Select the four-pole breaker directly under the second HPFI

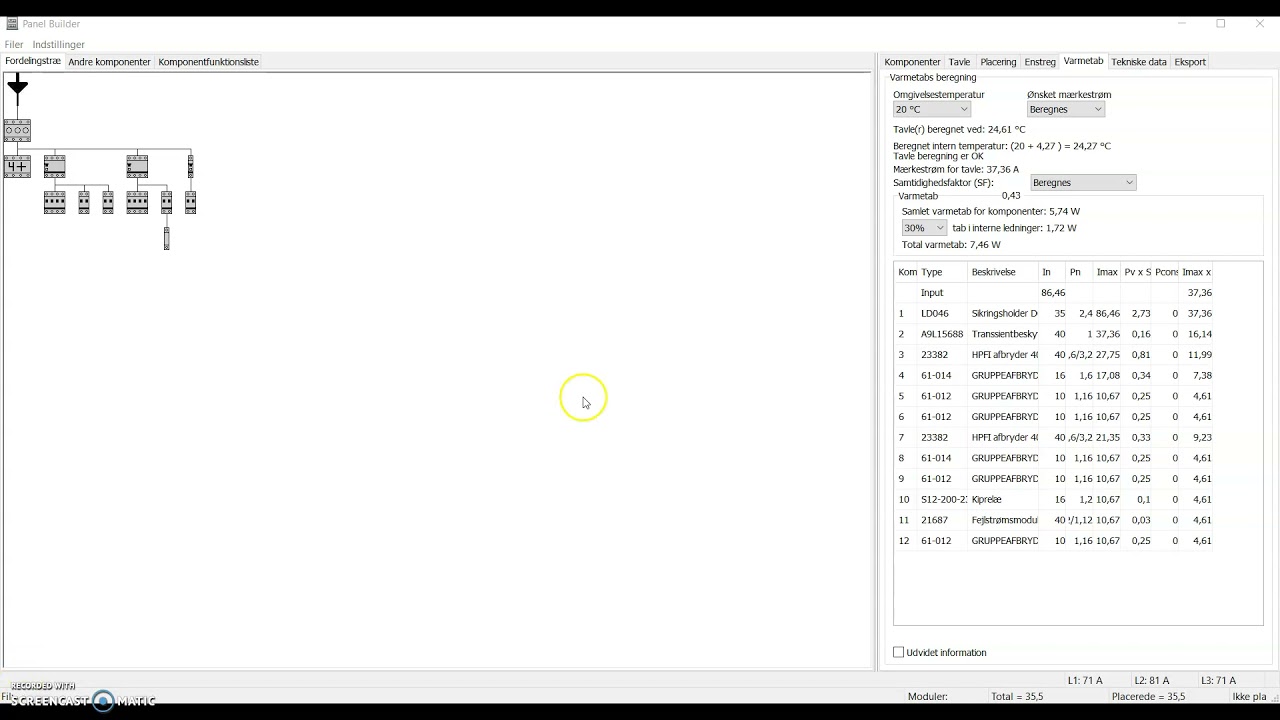click(137, 203)
